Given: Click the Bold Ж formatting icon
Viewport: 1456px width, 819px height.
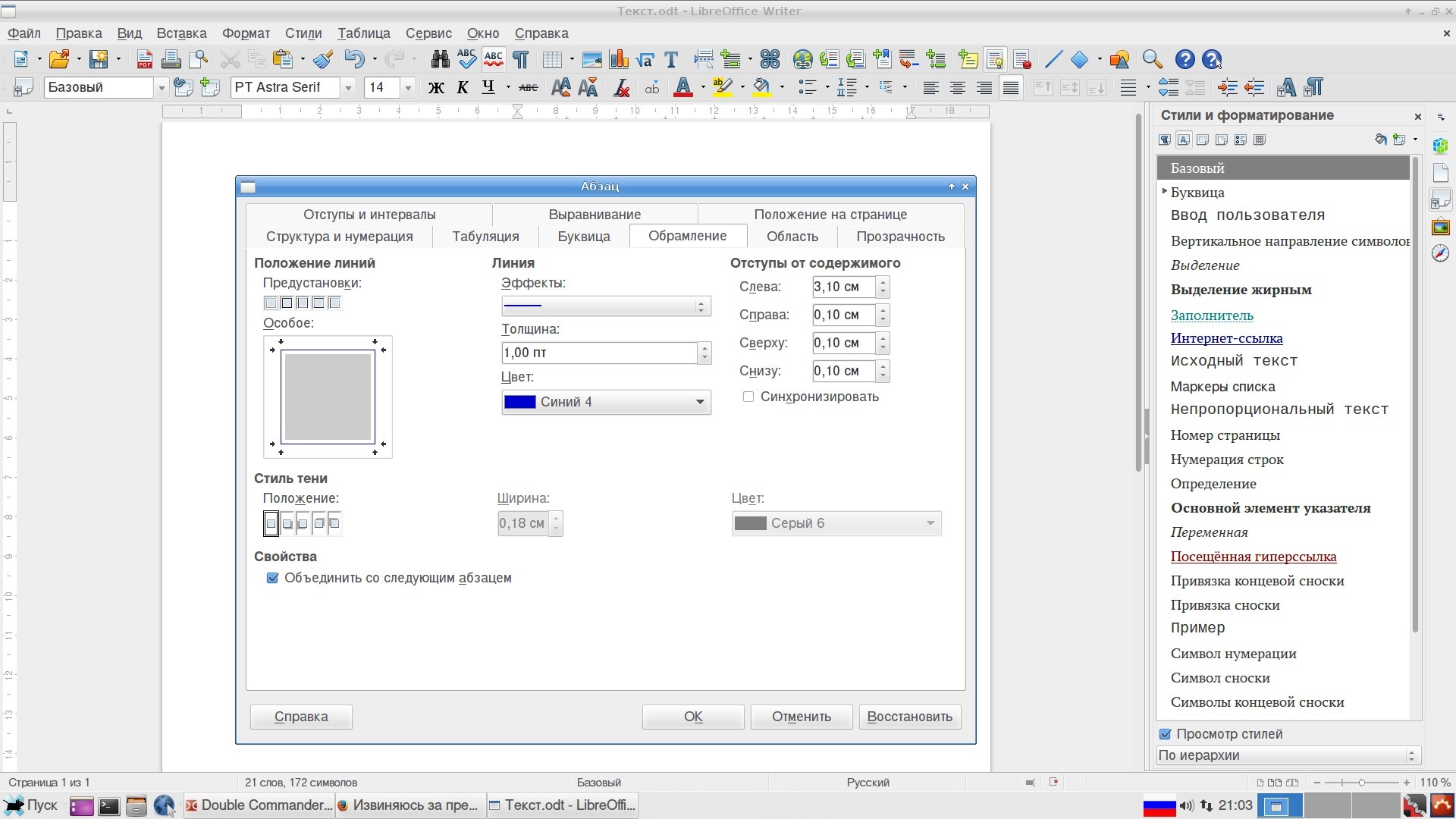Looking at the screenshot, I should pyautogui.click(x=436, y=87).
